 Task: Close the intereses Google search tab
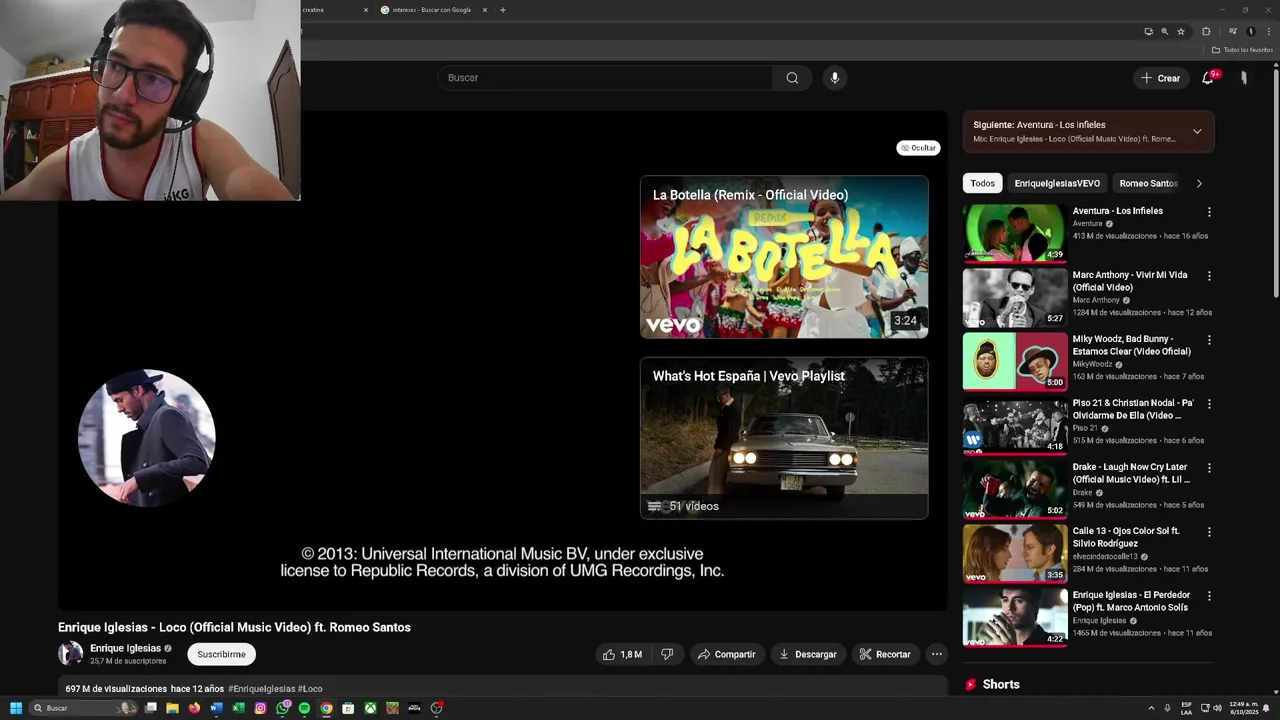pos(485,10)
